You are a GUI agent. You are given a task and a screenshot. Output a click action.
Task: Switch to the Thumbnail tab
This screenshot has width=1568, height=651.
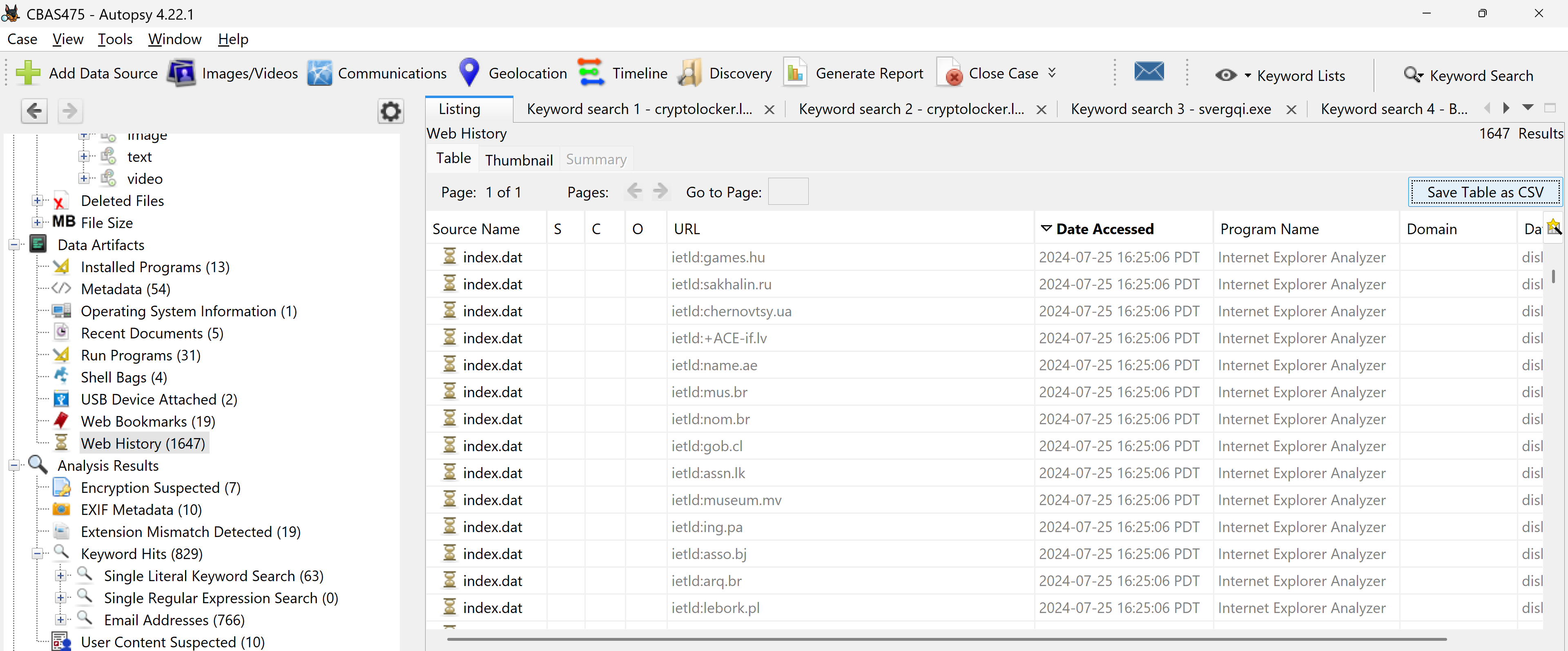click(519, 159)
